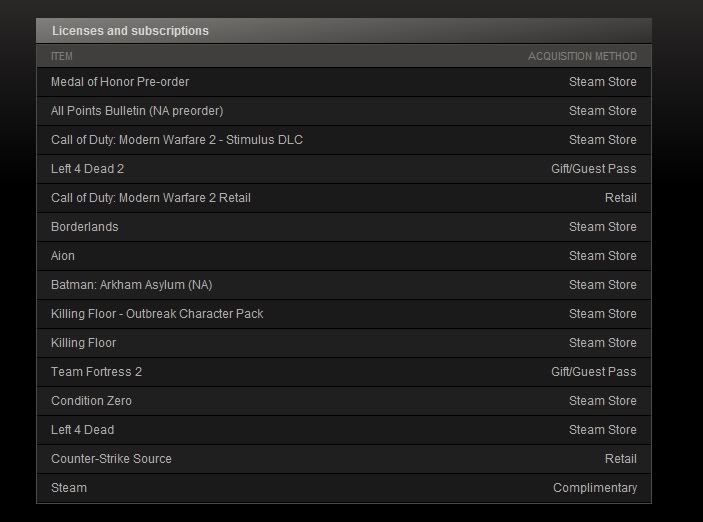
Task: Click Steam Store in Medal of Honor row
Action: click(x=603, y=82)
